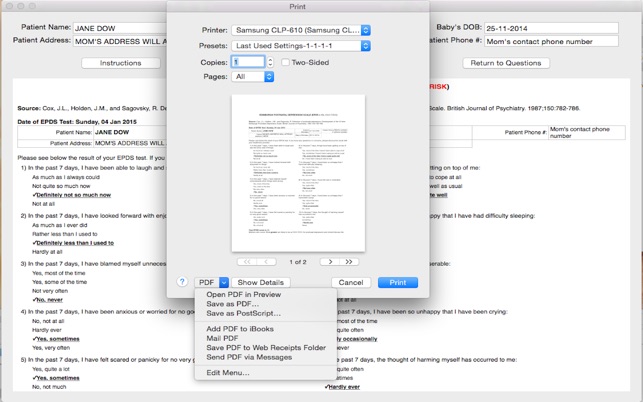Click 'Mom's contact phone number' table cell
Image resolution: width=643 pixels, height=402 pixels.
[586, 132]
